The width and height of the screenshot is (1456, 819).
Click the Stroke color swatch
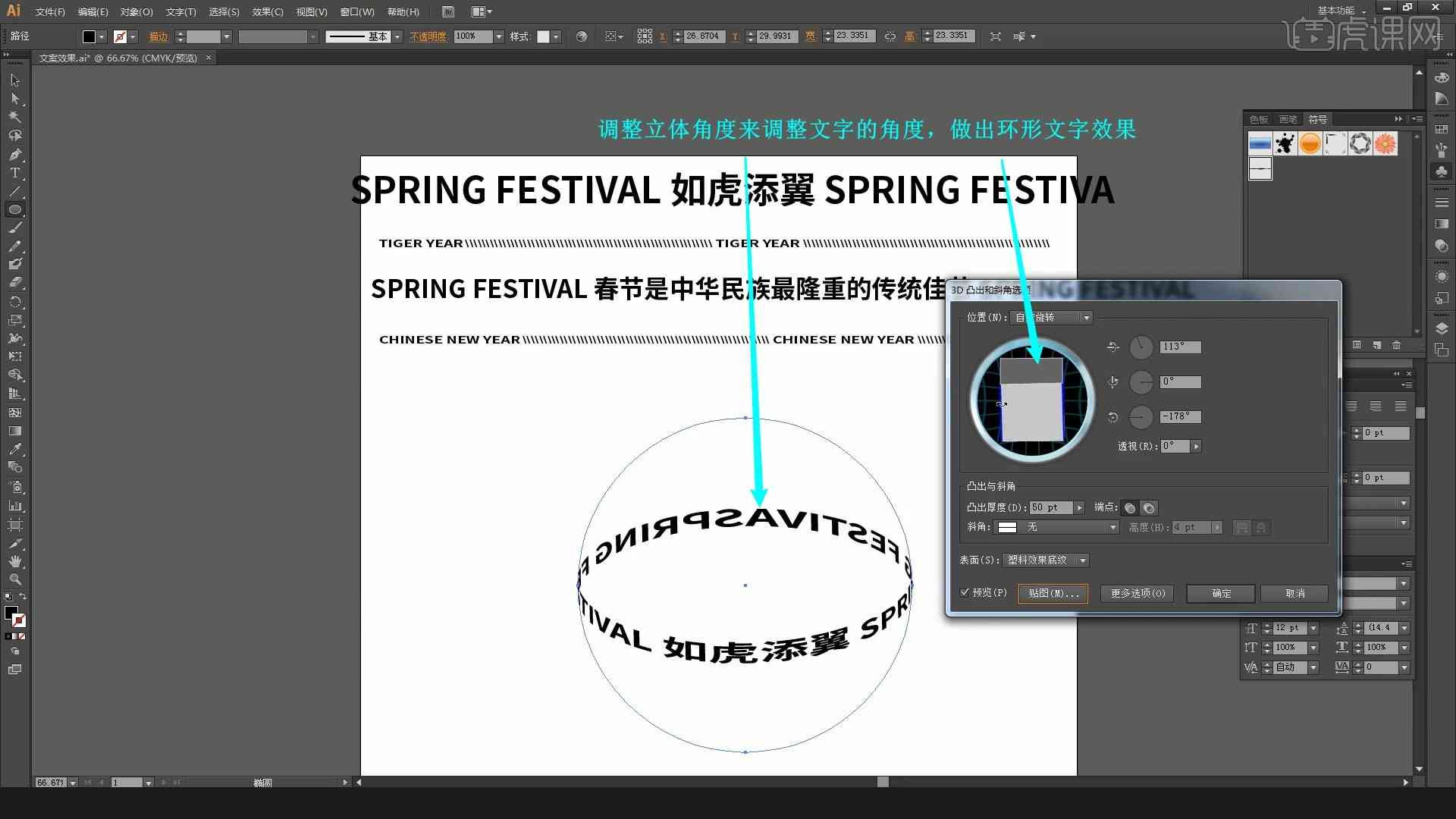click(x=120, y=36)
